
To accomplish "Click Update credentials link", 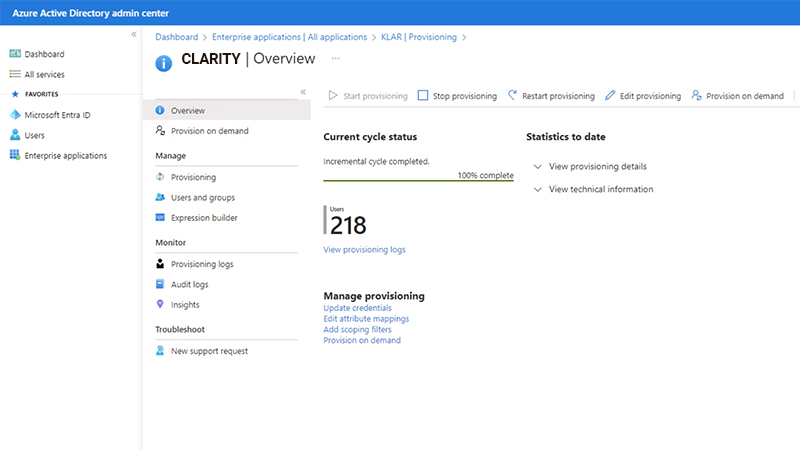I will point(357,308).
